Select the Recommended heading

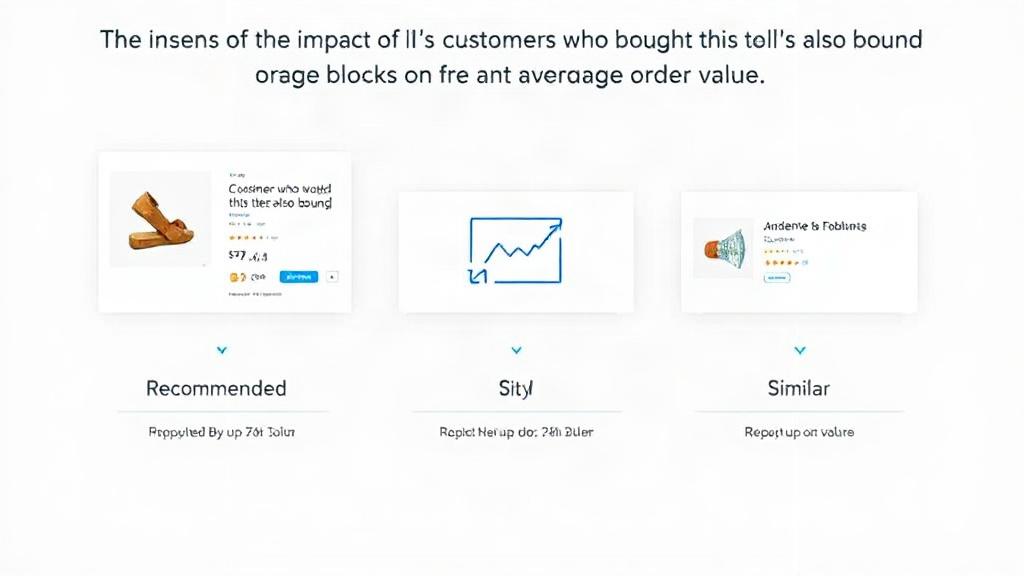(x=216, y=389)
